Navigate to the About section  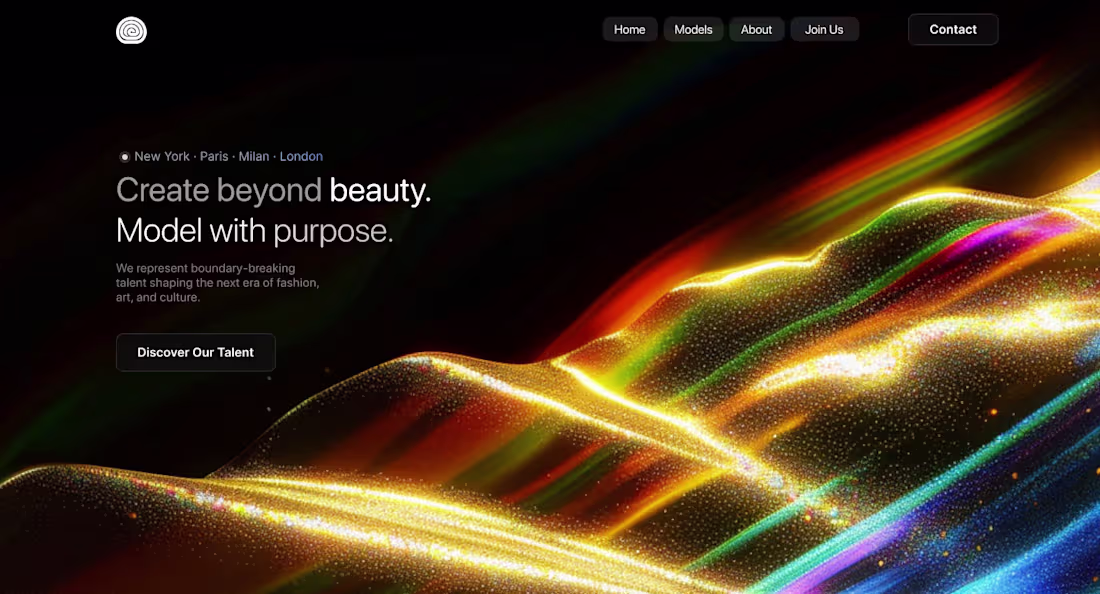pos(756,29)
